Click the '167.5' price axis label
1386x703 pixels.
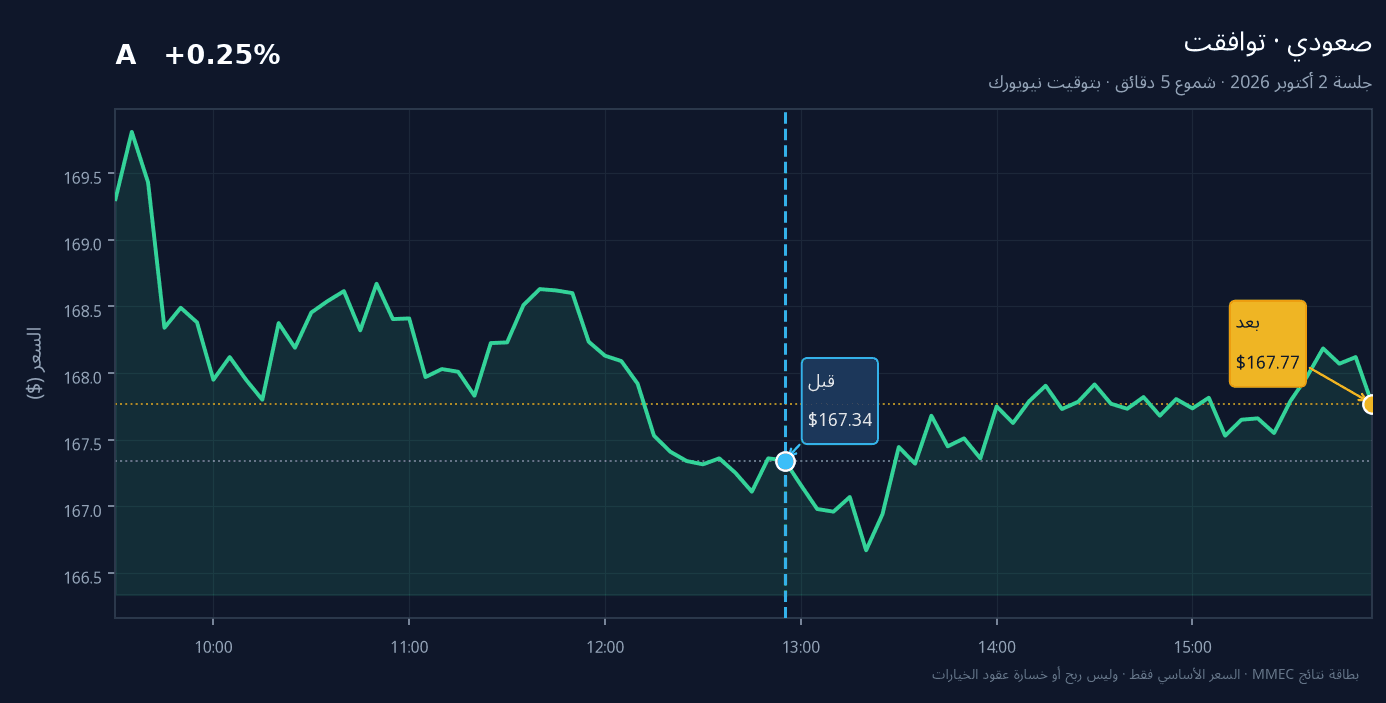(83, 444)
